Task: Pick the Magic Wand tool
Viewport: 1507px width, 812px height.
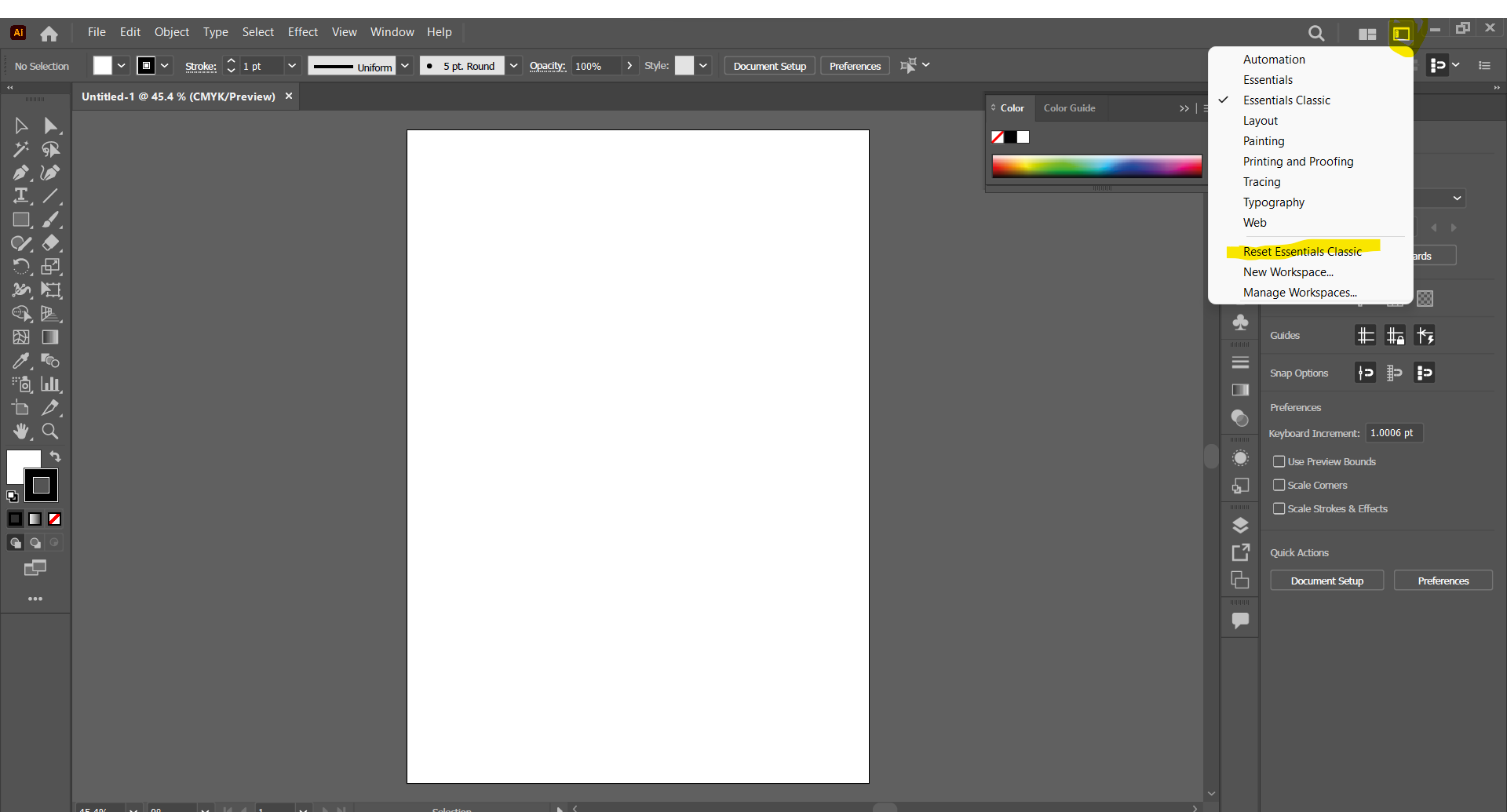Action: 21,149
